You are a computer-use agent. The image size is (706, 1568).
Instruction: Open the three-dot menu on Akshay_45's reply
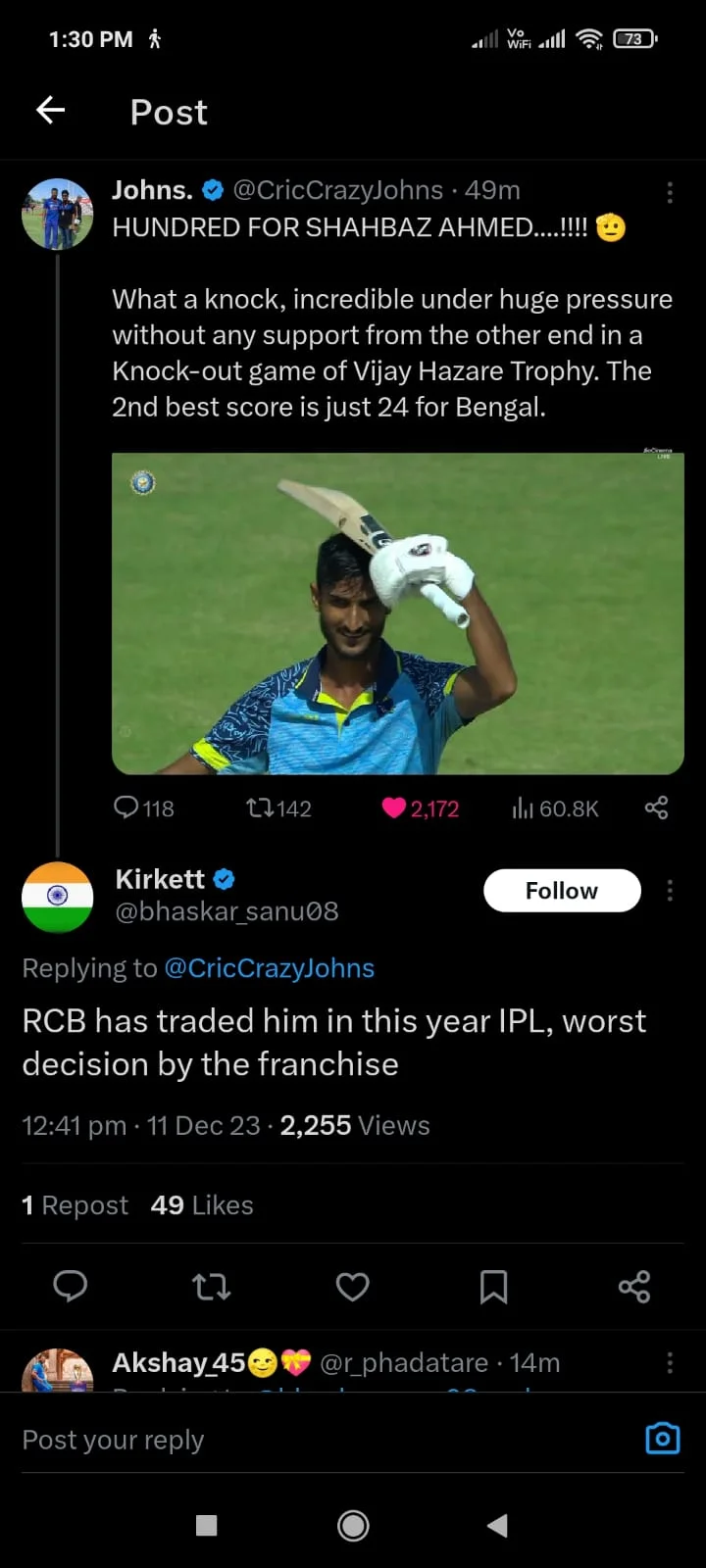[x=670, y=1362]
